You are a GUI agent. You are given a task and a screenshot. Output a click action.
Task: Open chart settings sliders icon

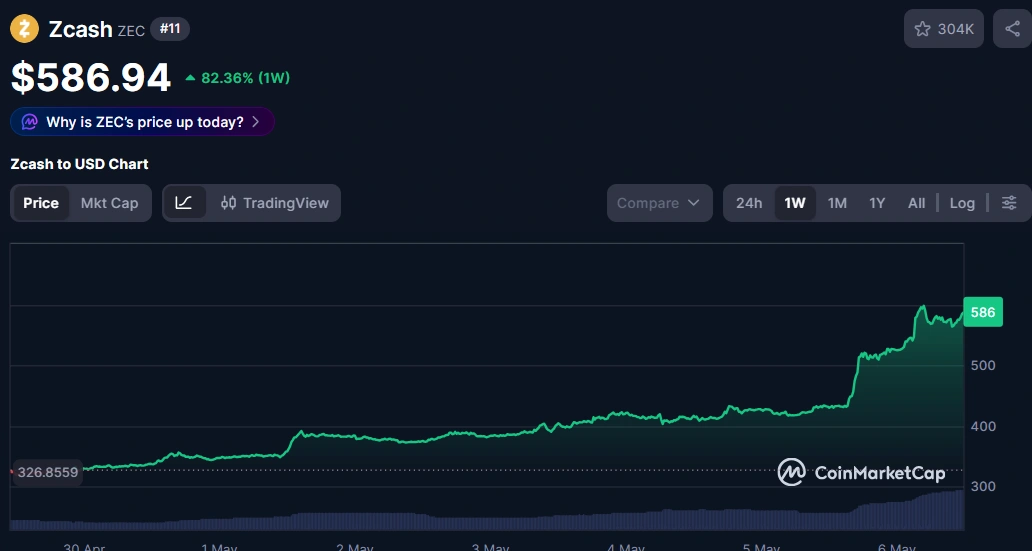pos(1009,203)
